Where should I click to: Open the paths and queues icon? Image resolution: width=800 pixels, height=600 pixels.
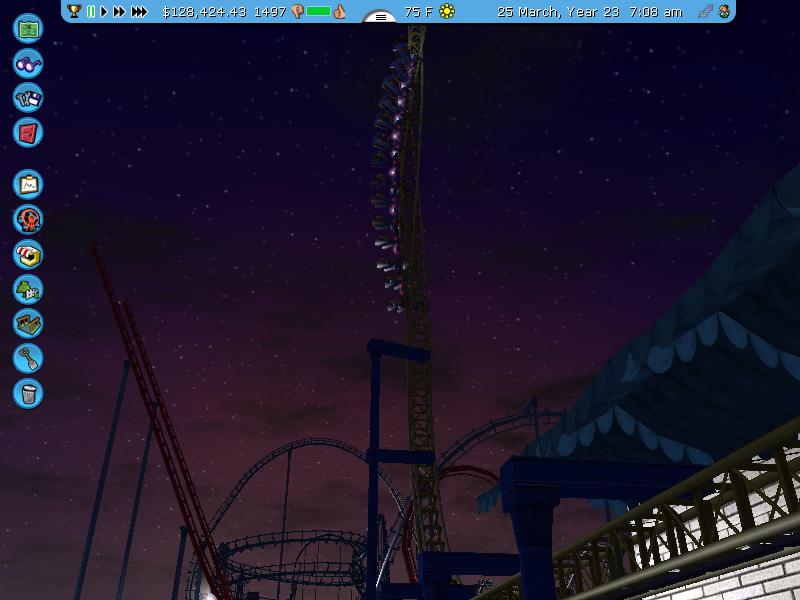[x=28, y=323]
